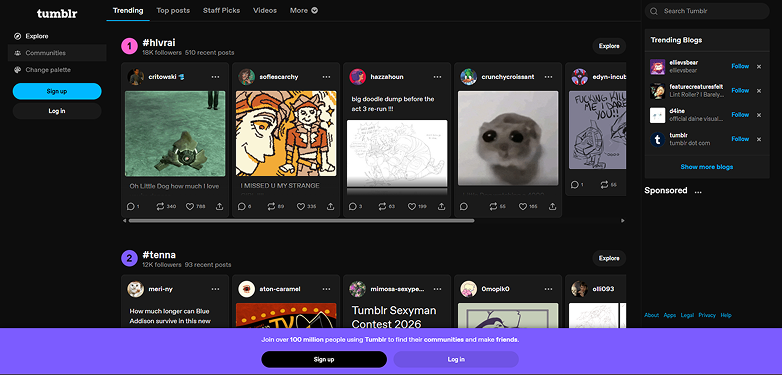Open critowski's Little Dog image

pos(175,134)
